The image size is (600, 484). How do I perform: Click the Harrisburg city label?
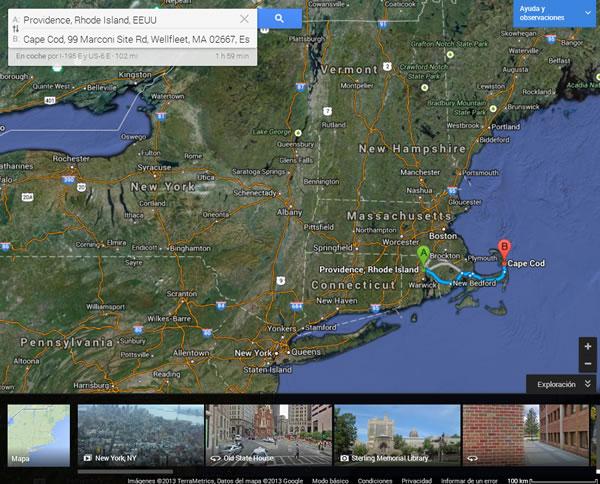pyautogui.click(x=91, y=385)
